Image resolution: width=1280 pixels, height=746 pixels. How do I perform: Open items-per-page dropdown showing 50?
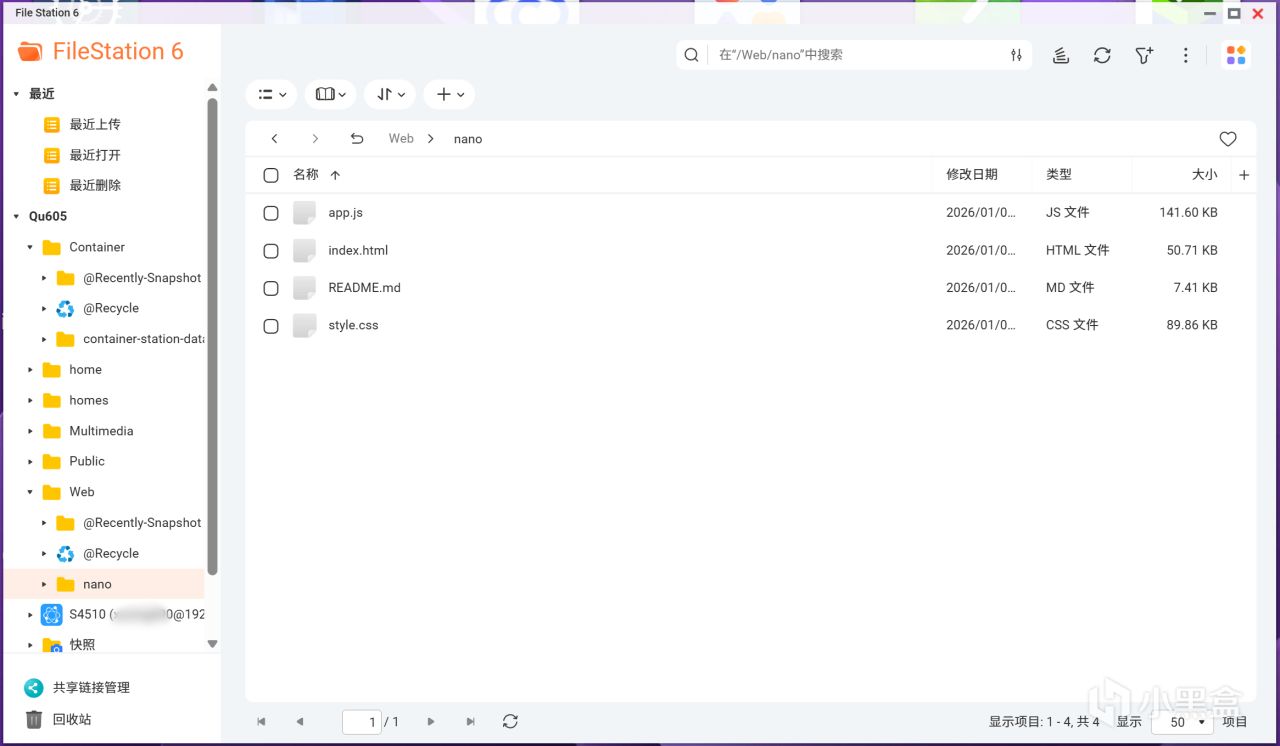click(1182, 722)
